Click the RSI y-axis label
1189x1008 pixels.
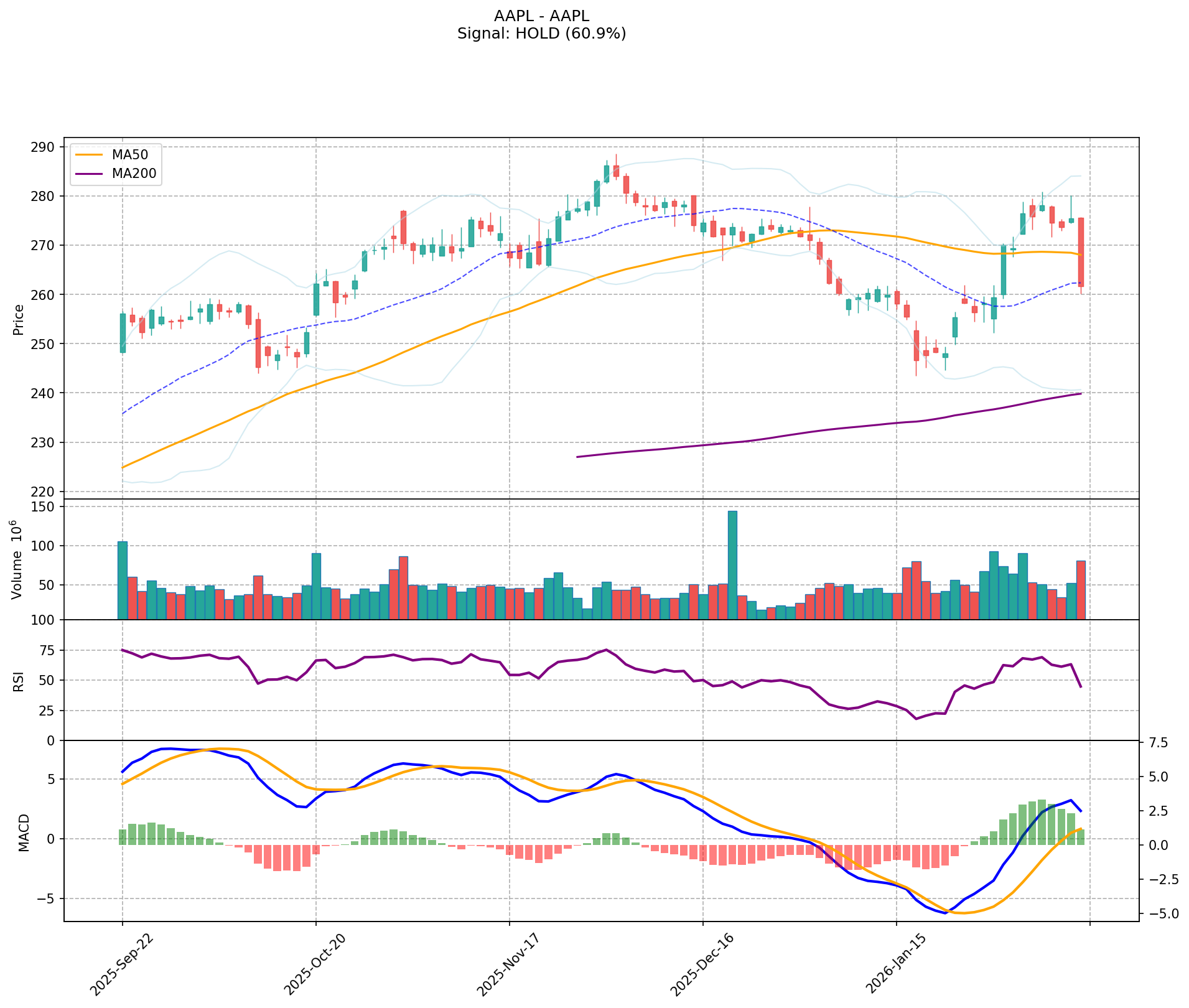click(19, 681)
